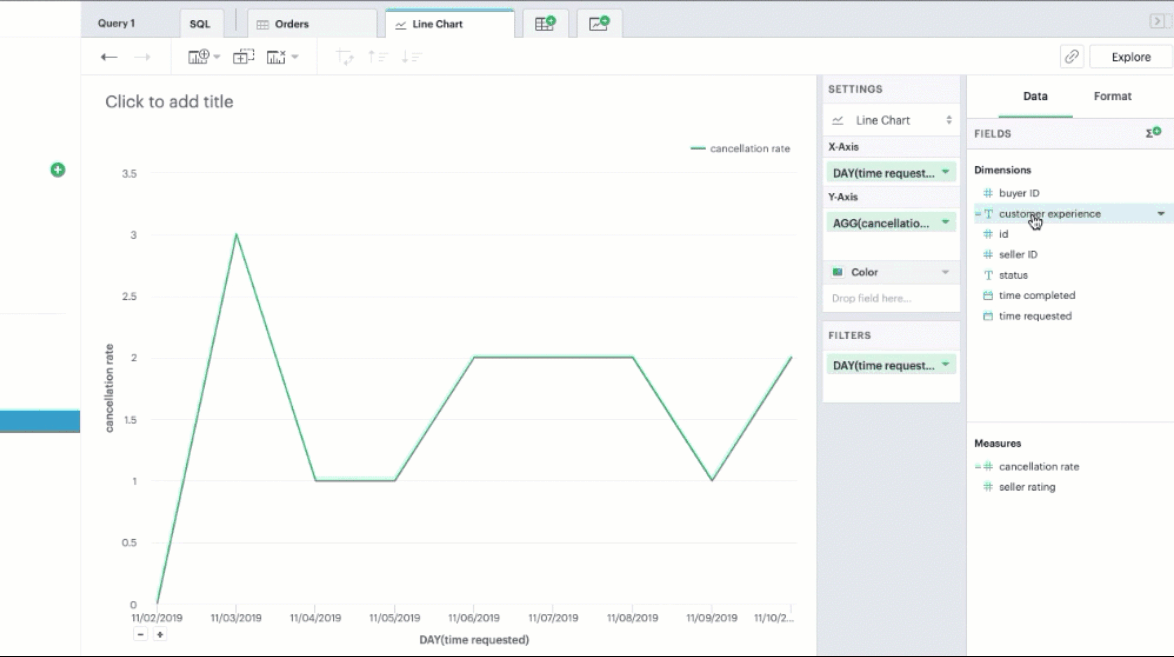The width and height of the screenshot is (1174, 657).
Task: Click the chart title placeholder text
Action: click(169, 102)
